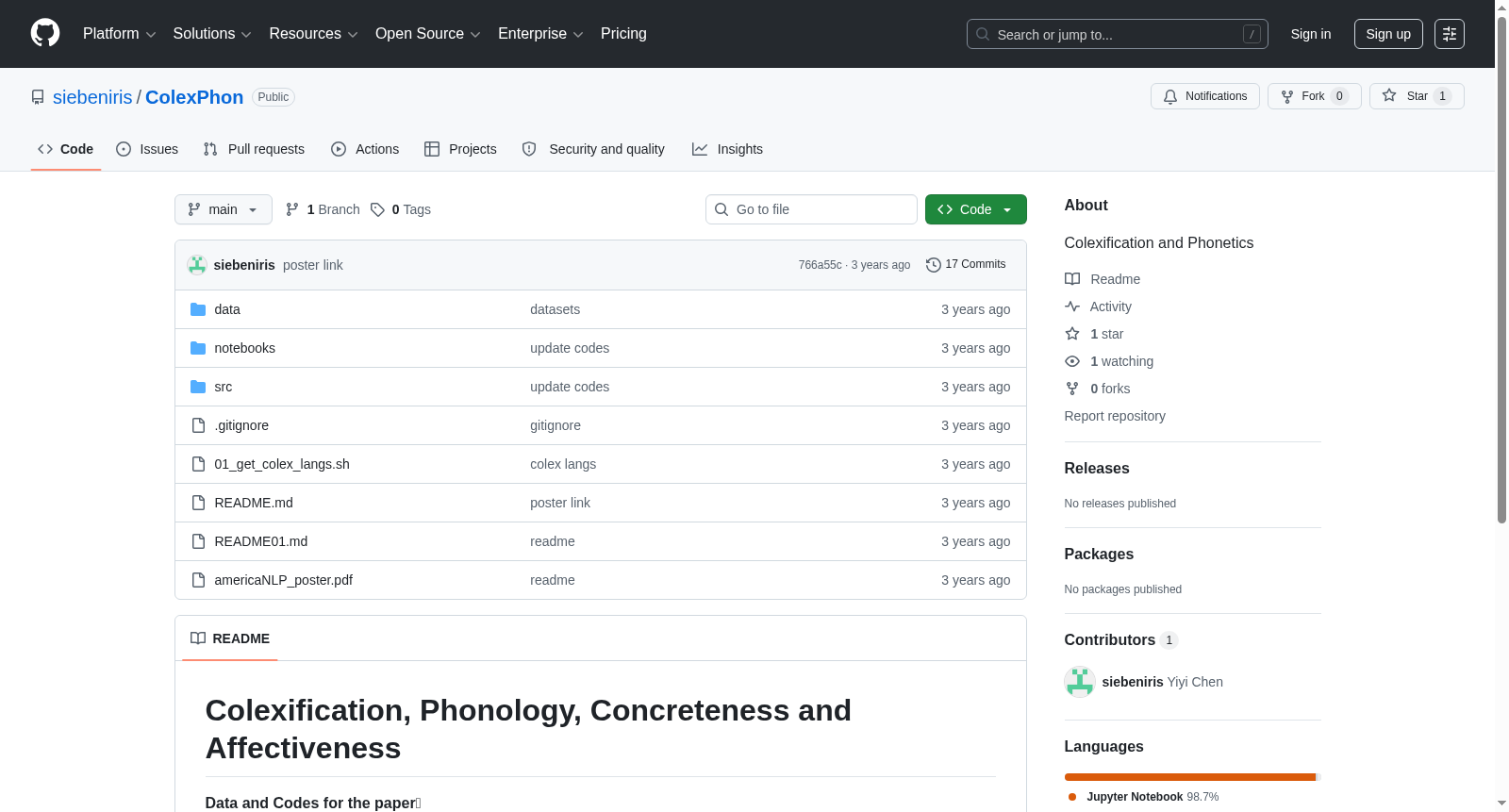1509x812 pixels.
Task: Expand the Open Source menu
Action: [x=428, y=34]
